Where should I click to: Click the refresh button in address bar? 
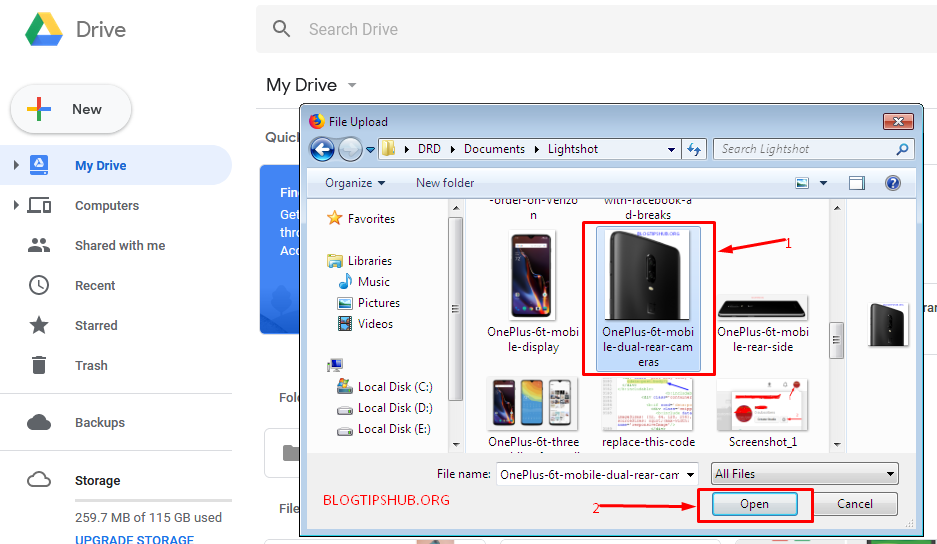[694, 149]
